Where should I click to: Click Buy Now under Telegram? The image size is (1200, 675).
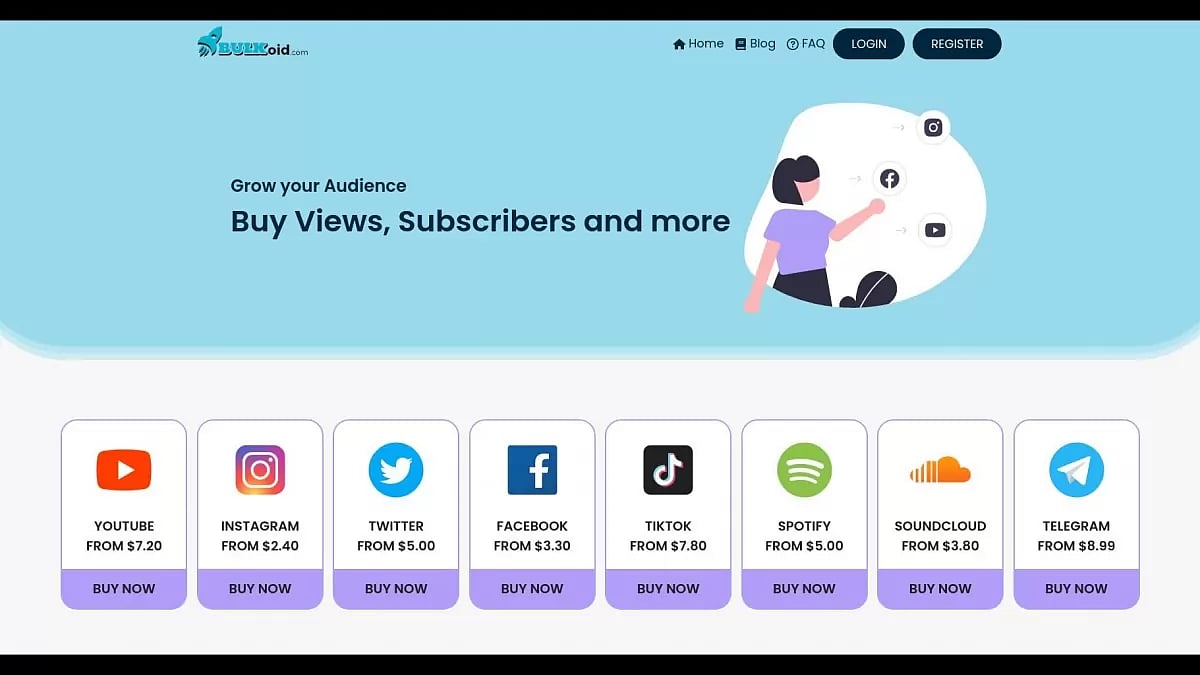(1076, 589)
